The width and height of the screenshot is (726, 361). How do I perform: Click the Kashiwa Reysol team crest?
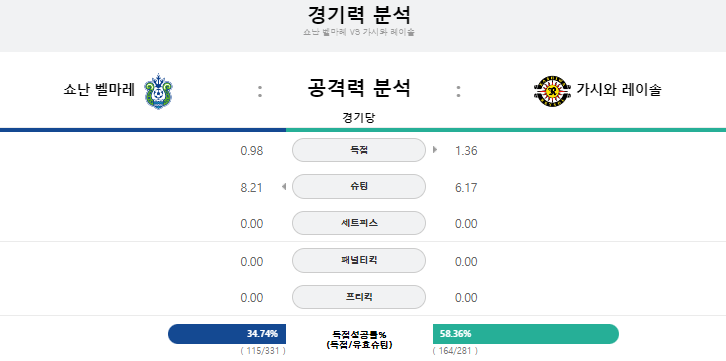[552, 91]
